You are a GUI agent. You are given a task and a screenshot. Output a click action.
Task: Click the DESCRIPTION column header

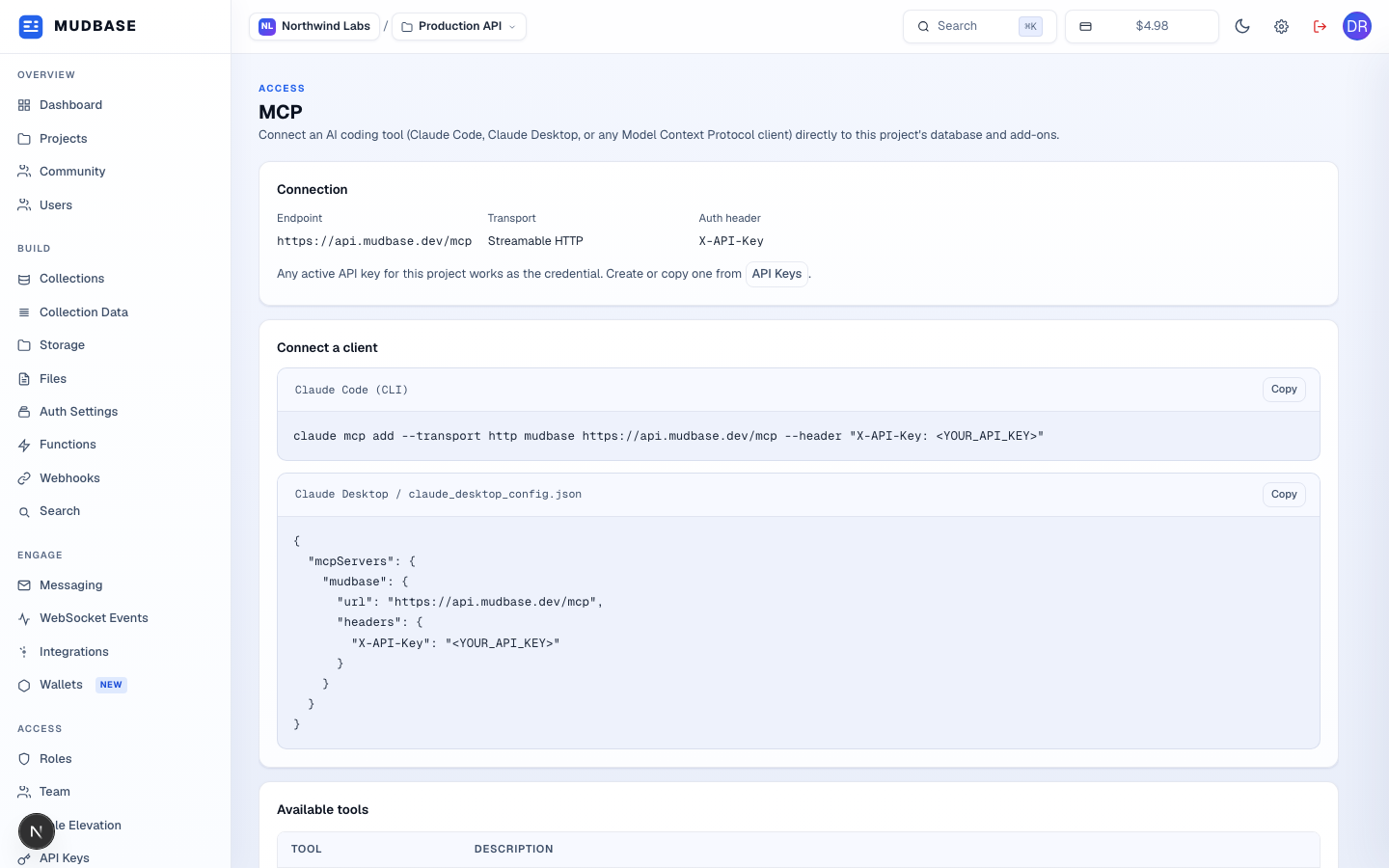514,850
